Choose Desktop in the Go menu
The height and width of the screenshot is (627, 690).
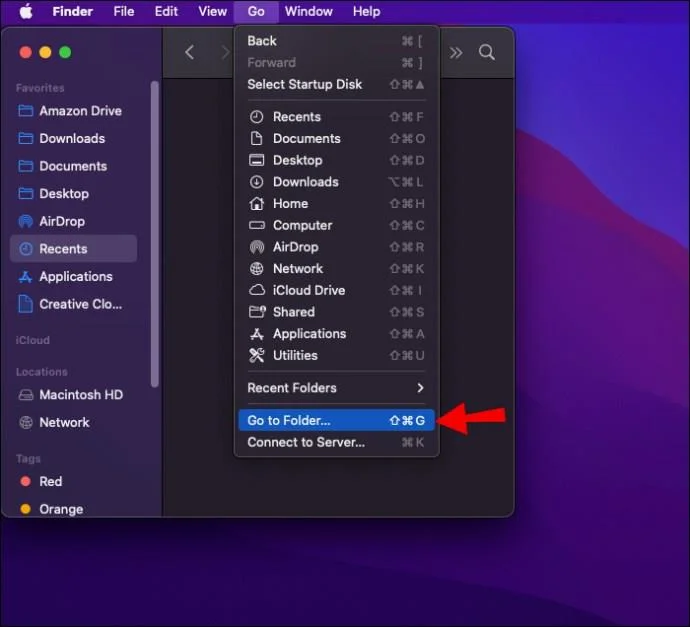[x=336, y=160]
